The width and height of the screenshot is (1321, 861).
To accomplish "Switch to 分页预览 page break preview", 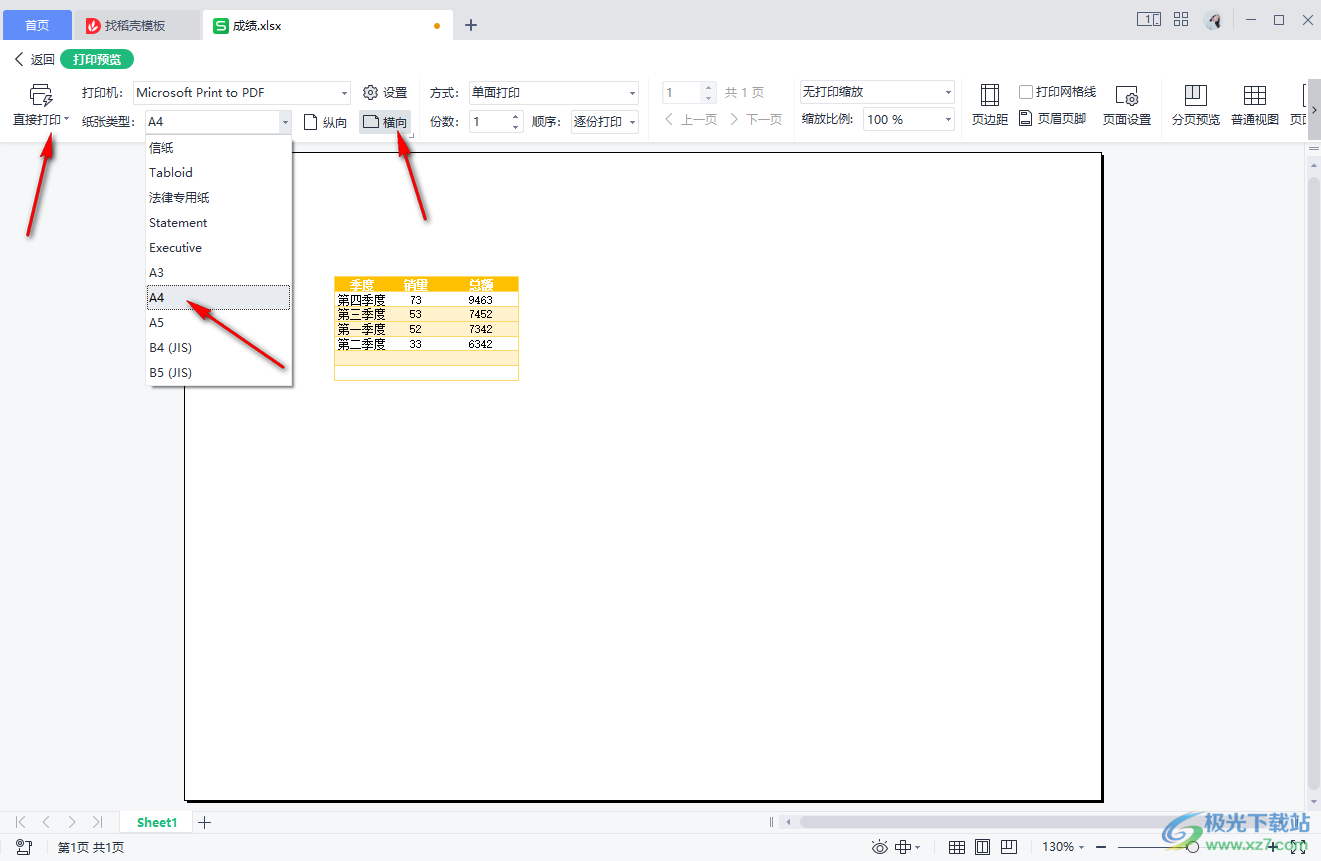I will pyautogui.click(x=1196, y=105).
